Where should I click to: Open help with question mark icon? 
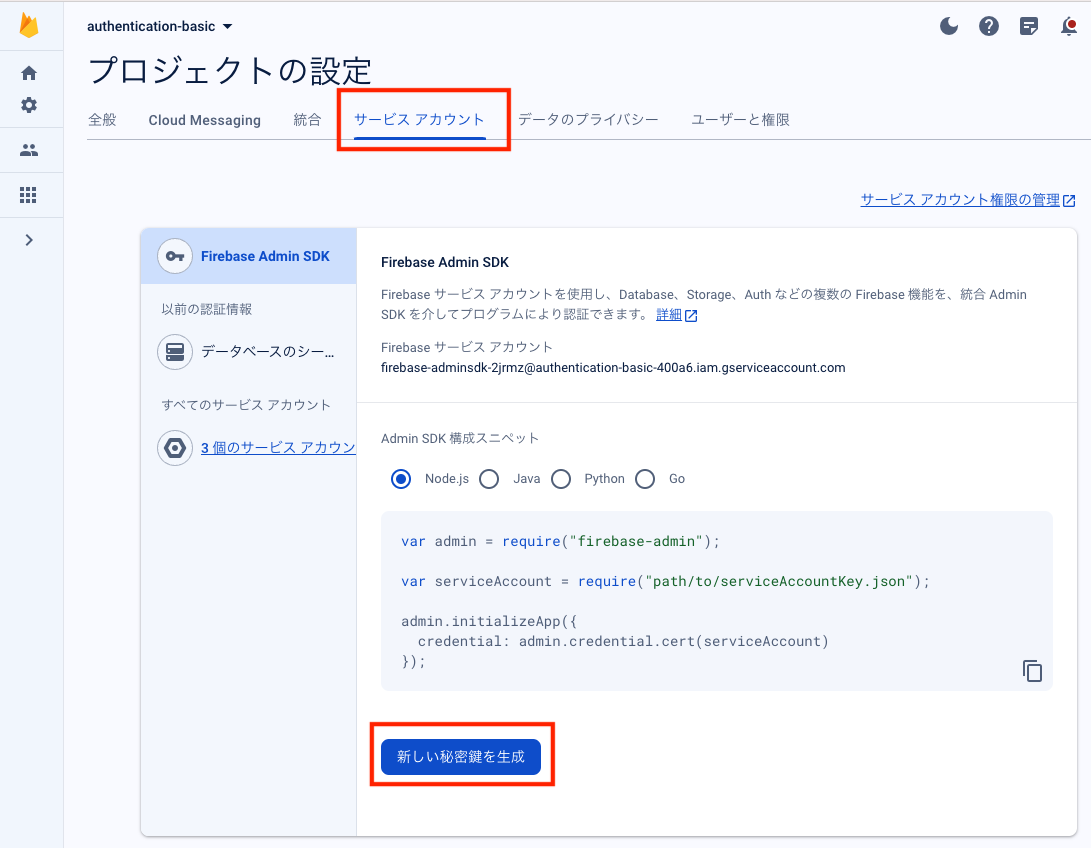click(989, 27)
